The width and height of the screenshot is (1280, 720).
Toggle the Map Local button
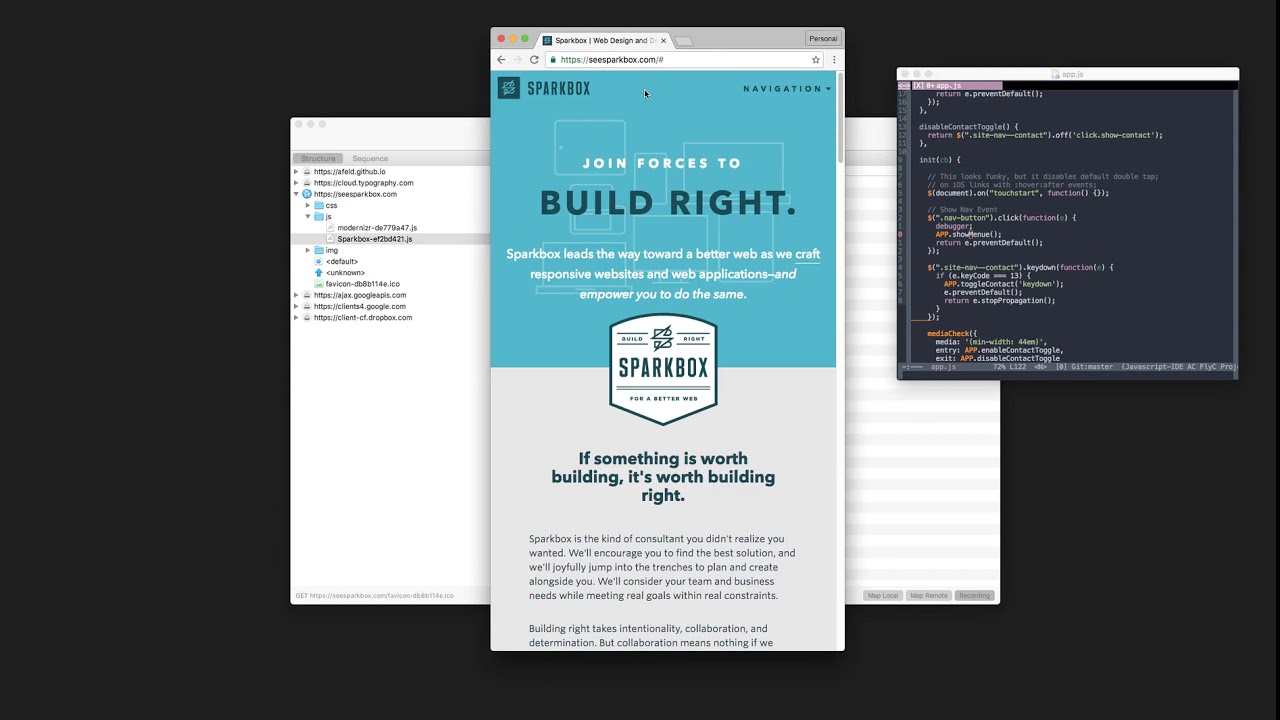(x=882, y=596)
